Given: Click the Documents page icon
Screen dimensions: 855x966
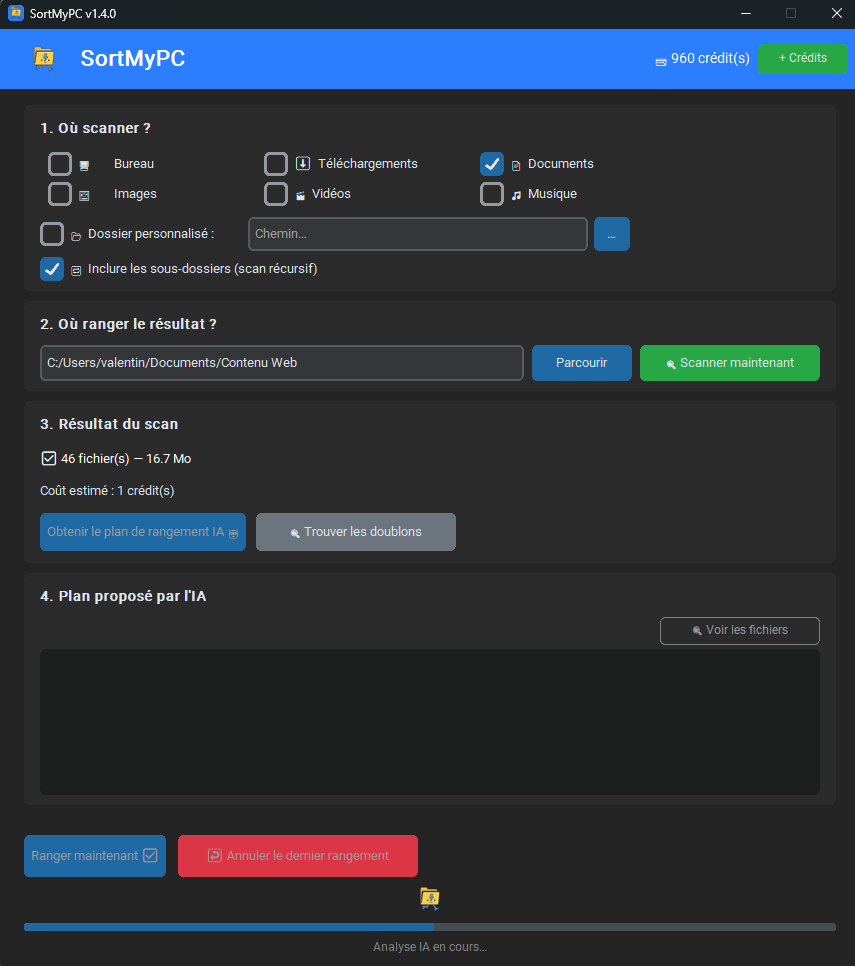Looking at the screenshot, I should (516, 165).
